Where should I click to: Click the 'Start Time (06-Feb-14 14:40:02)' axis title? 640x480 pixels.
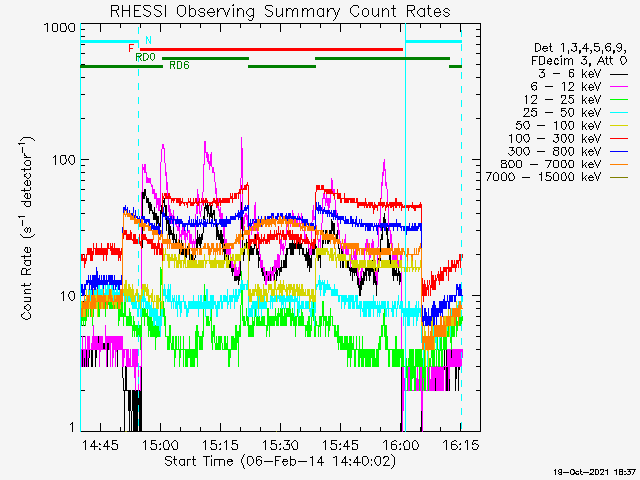280,462
